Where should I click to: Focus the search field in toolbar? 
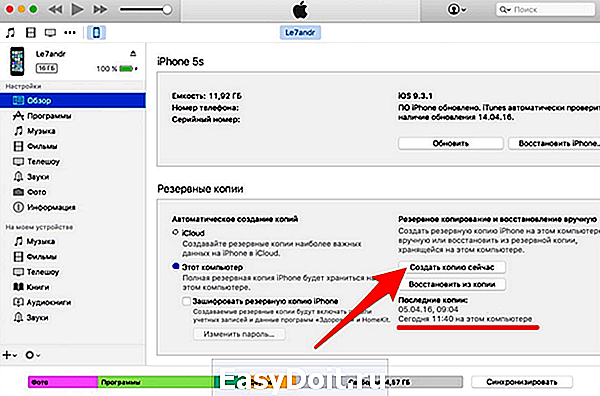[546, 10]
